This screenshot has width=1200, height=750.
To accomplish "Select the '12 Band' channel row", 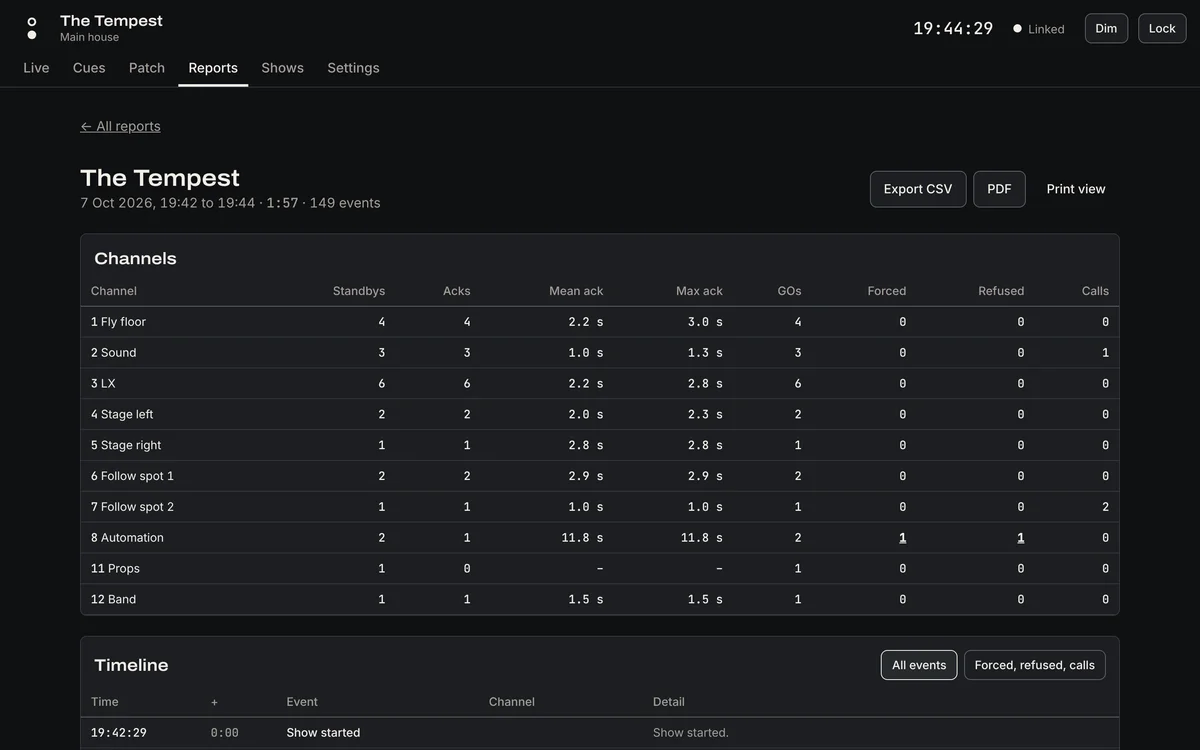I will point(600,600).
